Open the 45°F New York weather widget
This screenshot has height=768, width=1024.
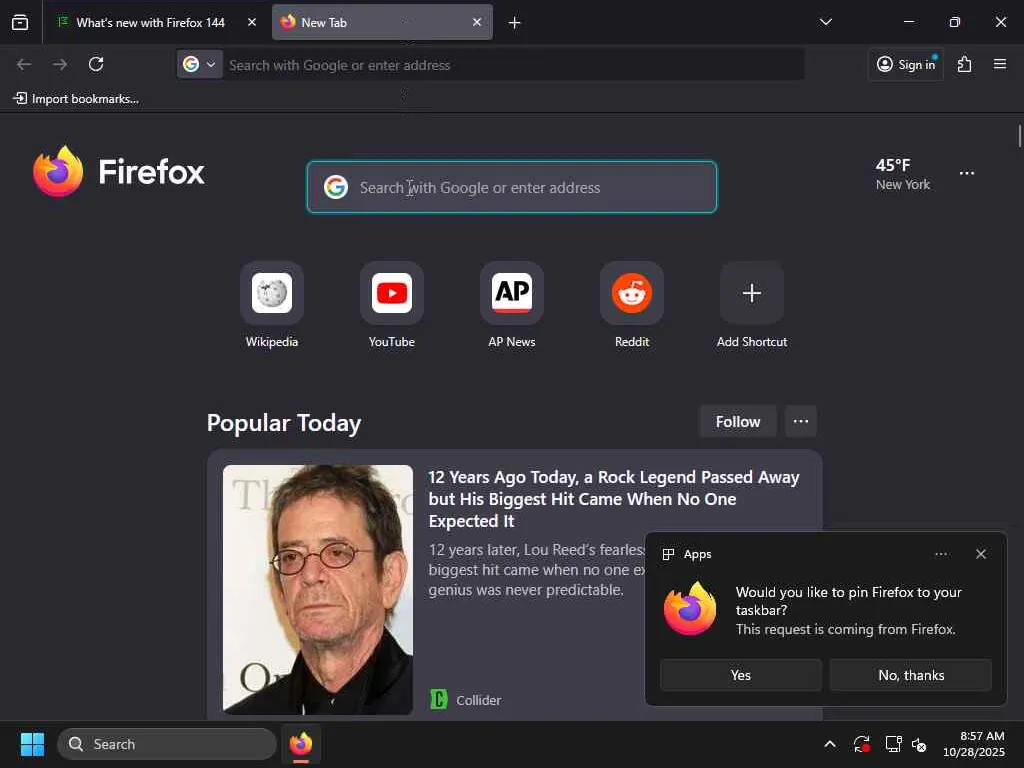[x=903, y=174]
